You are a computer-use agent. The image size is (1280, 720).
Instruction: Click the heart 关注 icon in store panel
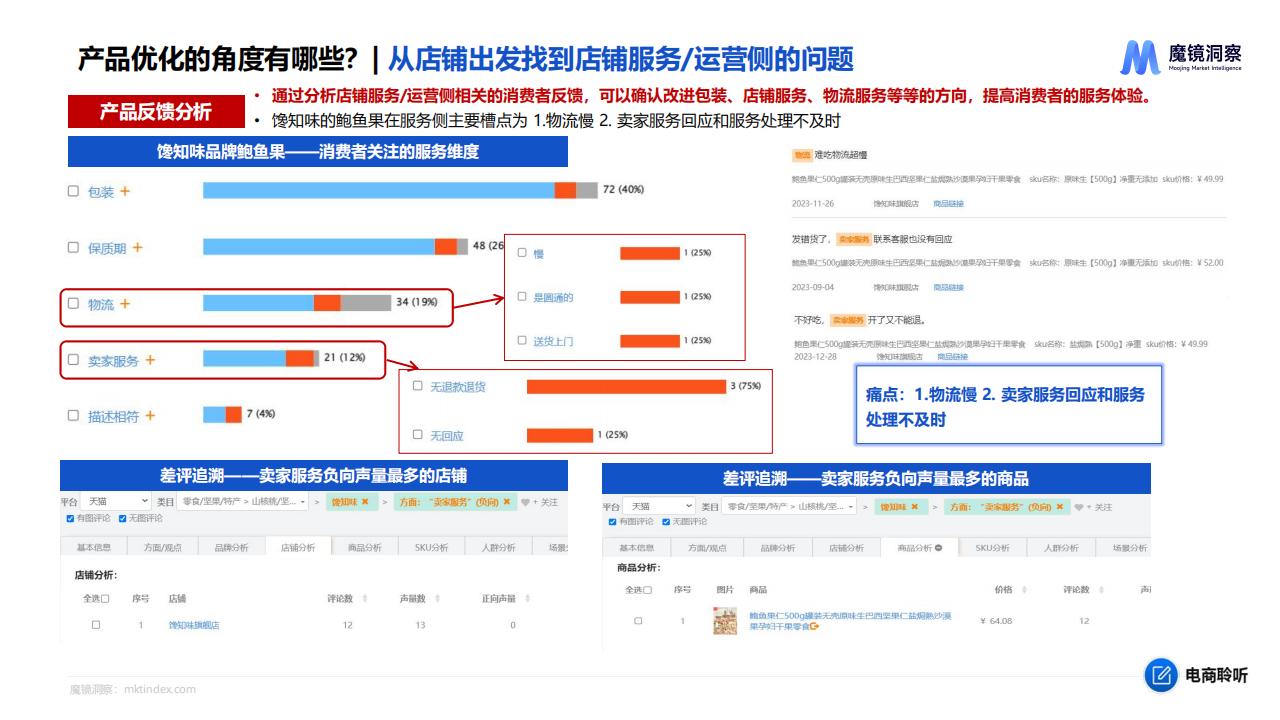tap(525, 502)
